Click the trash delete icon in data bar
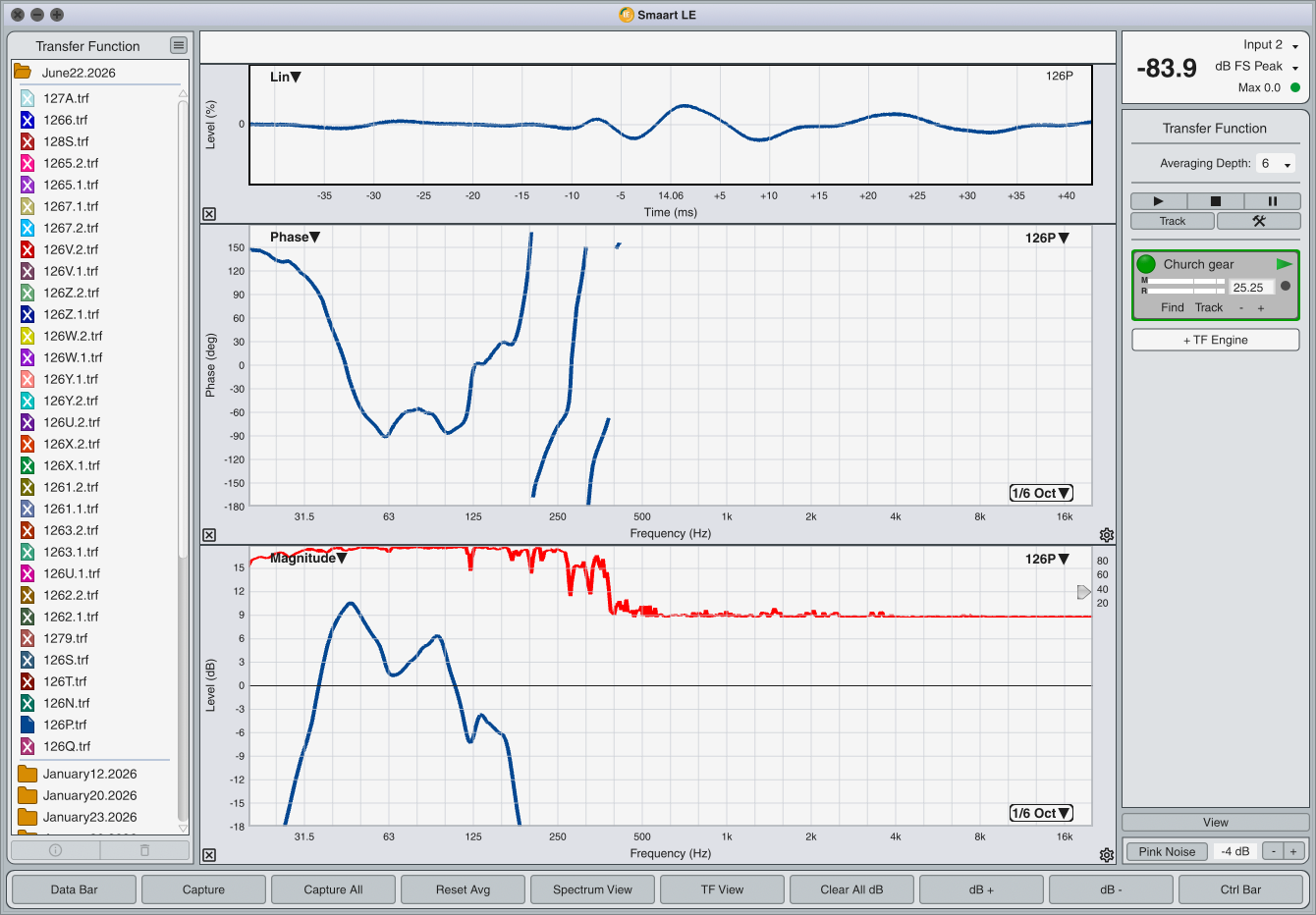 click(144, 850)
